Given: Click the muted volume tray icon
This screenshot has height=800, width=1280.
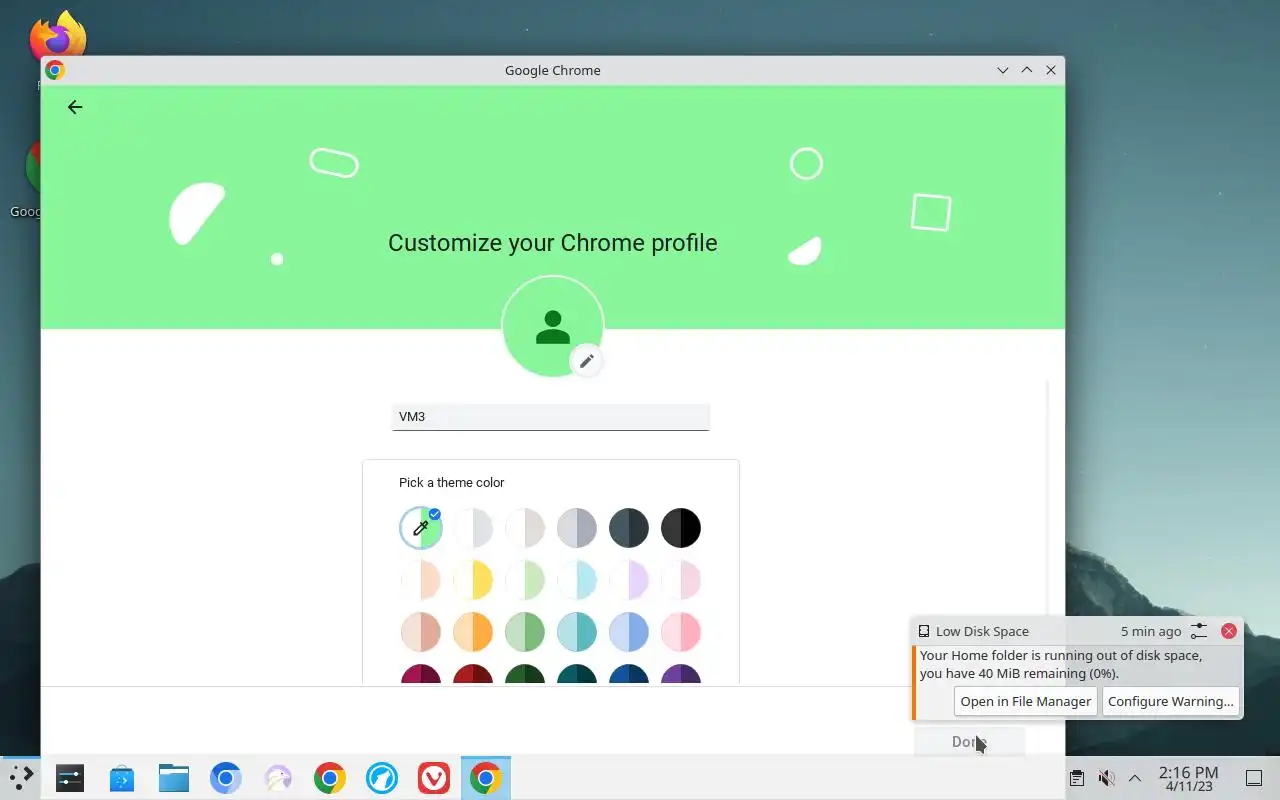Looking at the screenshot, I should point(1106,778).
